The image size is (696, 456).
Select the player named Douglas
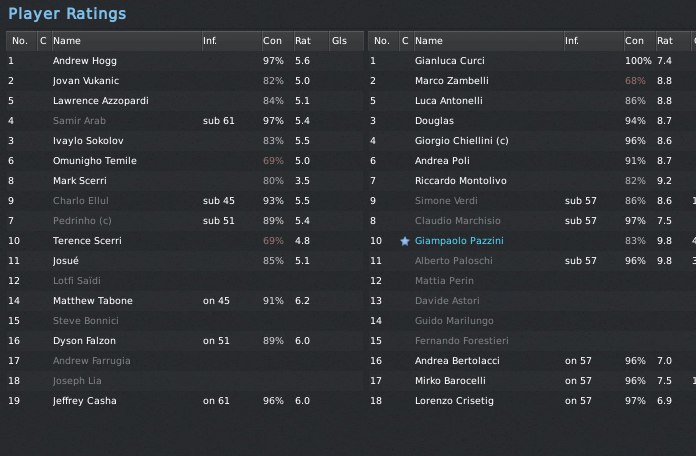(x=434, y=121)
